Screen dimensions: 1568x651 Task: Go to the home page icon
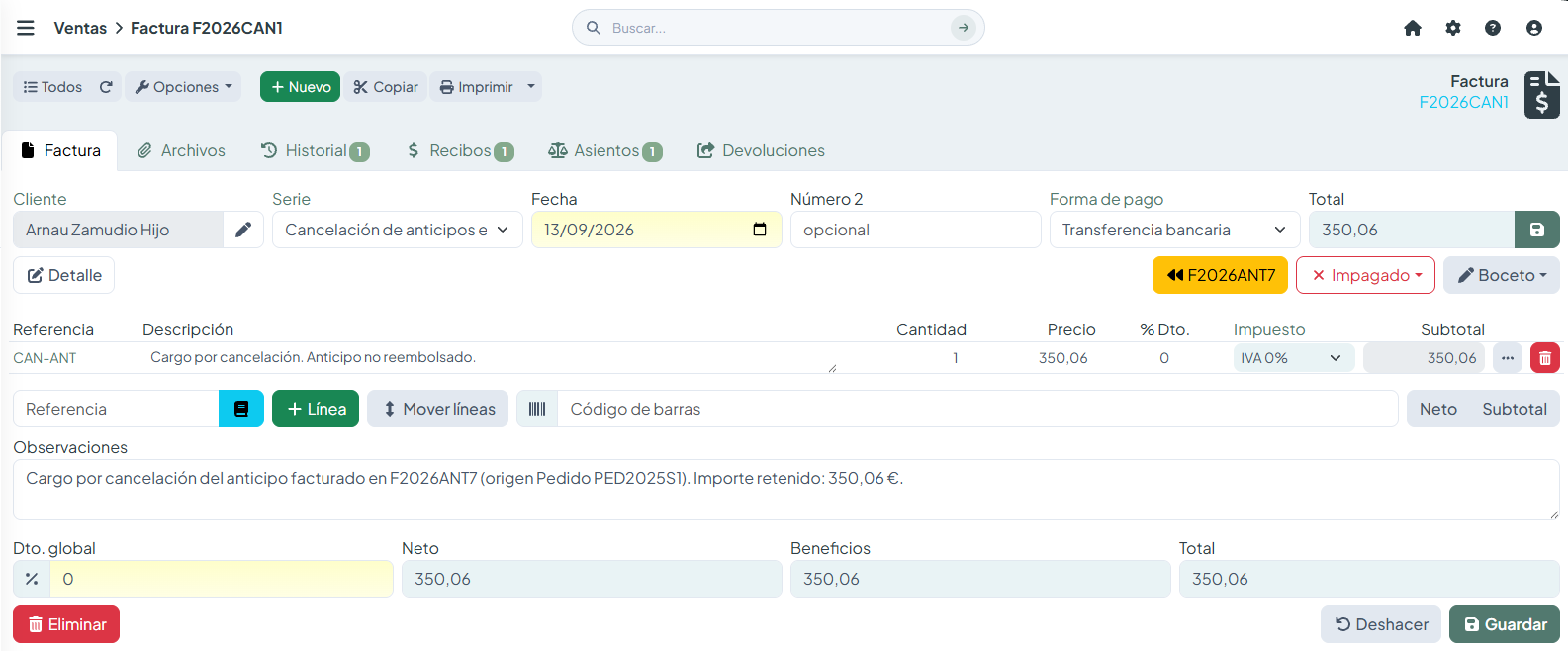(x=1413, y=28)
